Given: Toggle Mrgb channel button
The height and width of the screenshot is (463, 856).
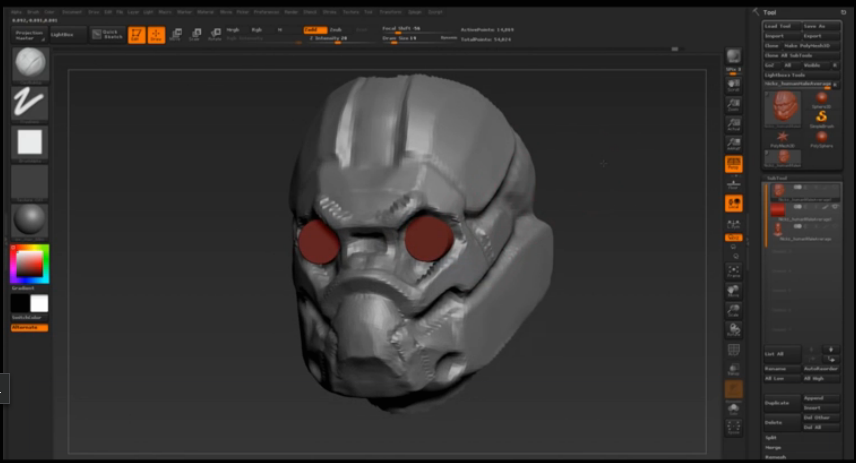Looking at the screenshot, I should coord(233,30).
